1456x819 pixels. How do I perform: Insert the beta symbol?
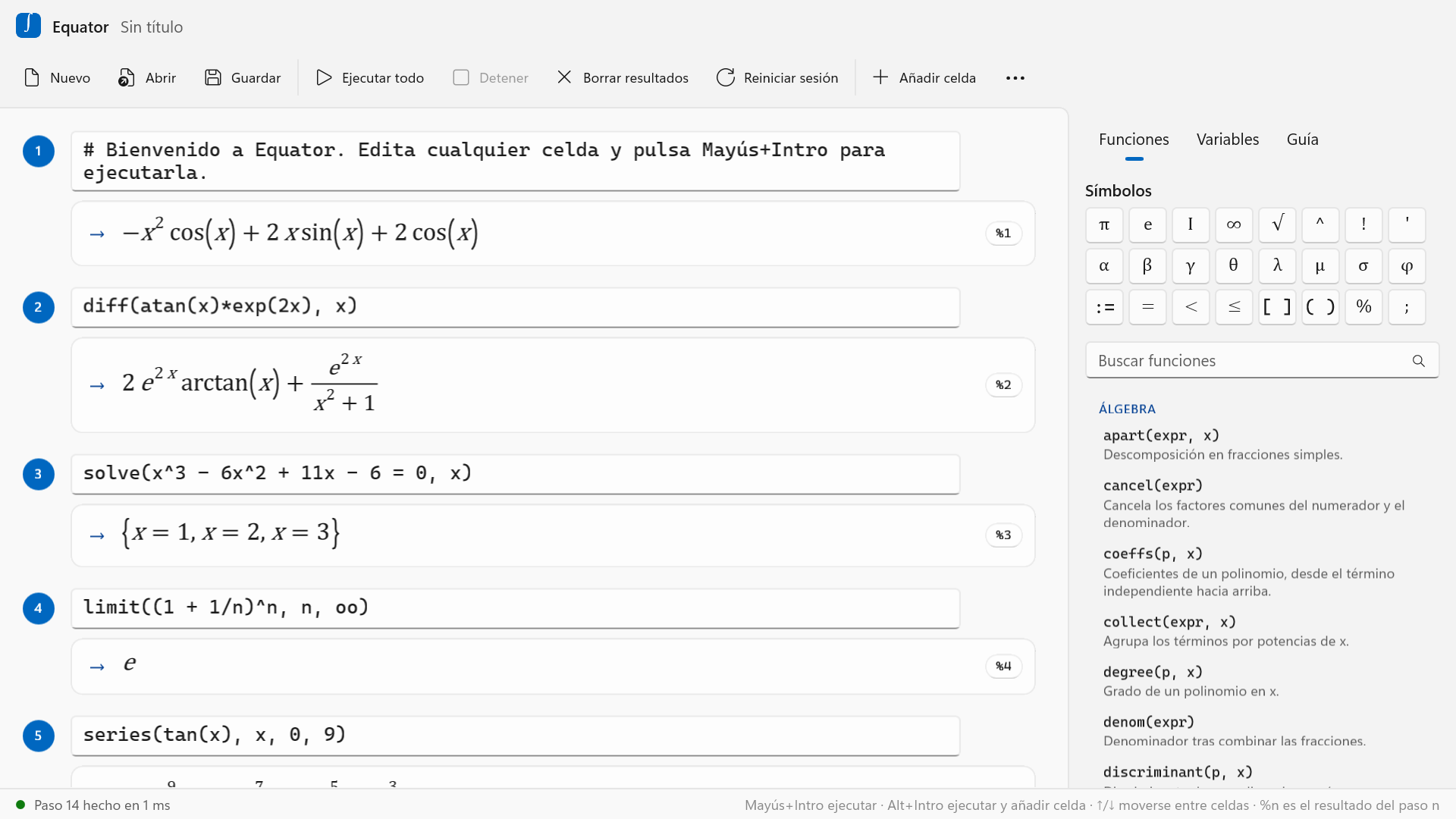(1147, 266)
